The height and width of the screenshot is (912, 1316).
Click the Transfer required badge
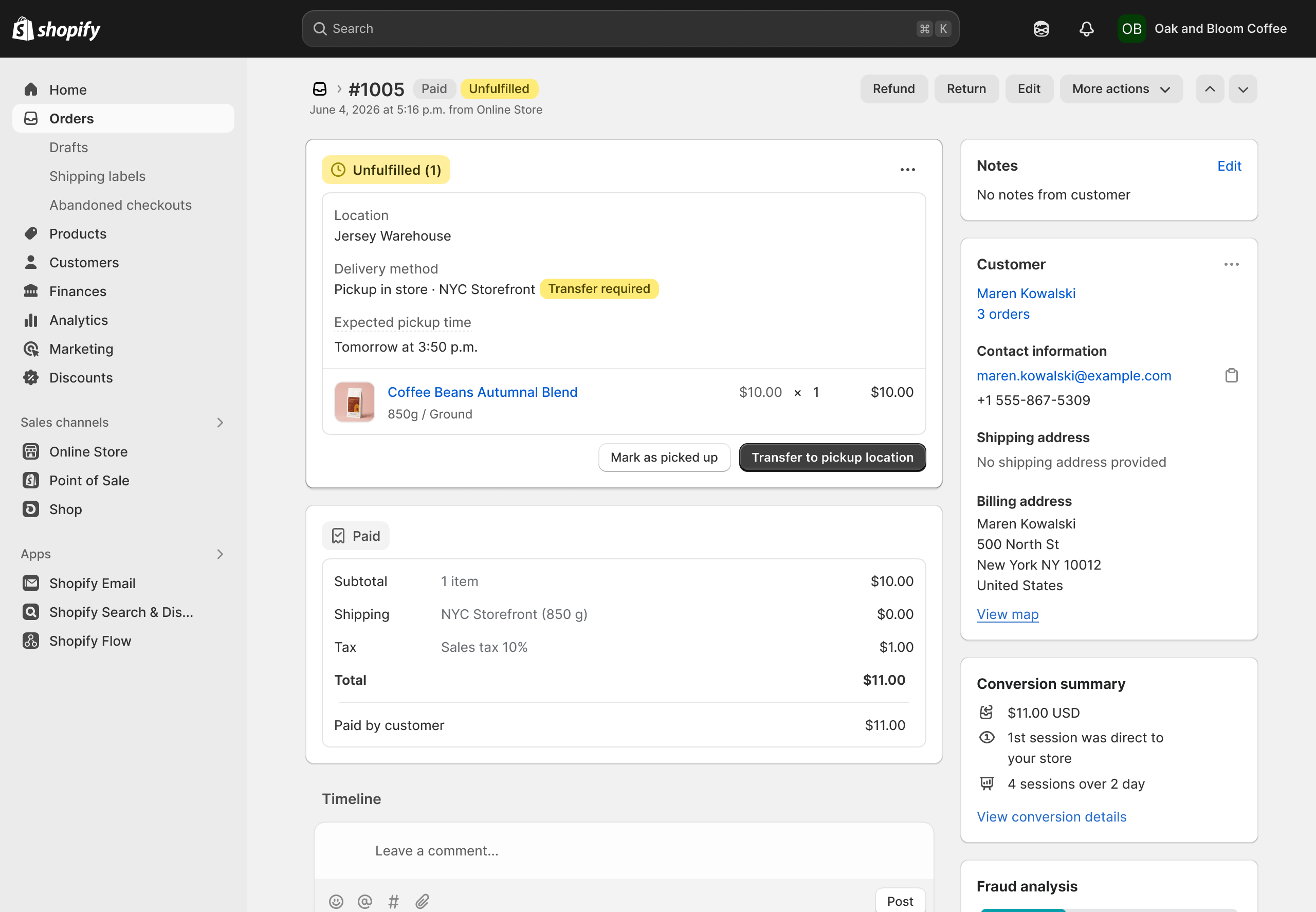coord(599,288)
